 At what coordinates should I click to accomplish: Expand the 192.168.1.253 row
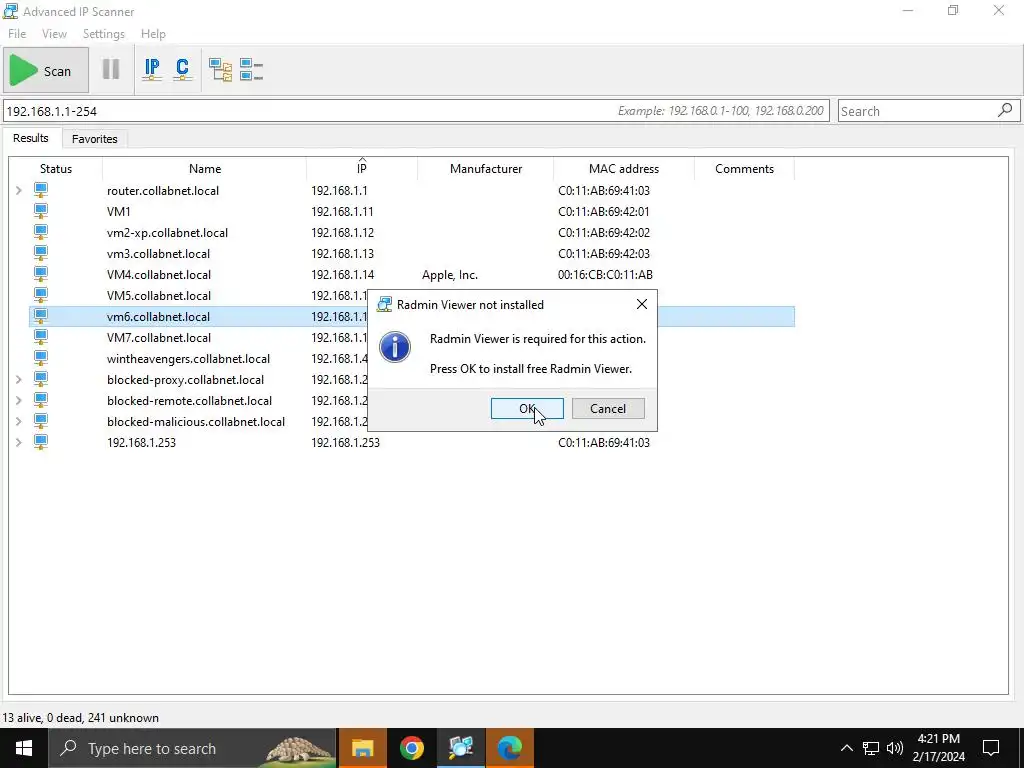pos(19,442)
